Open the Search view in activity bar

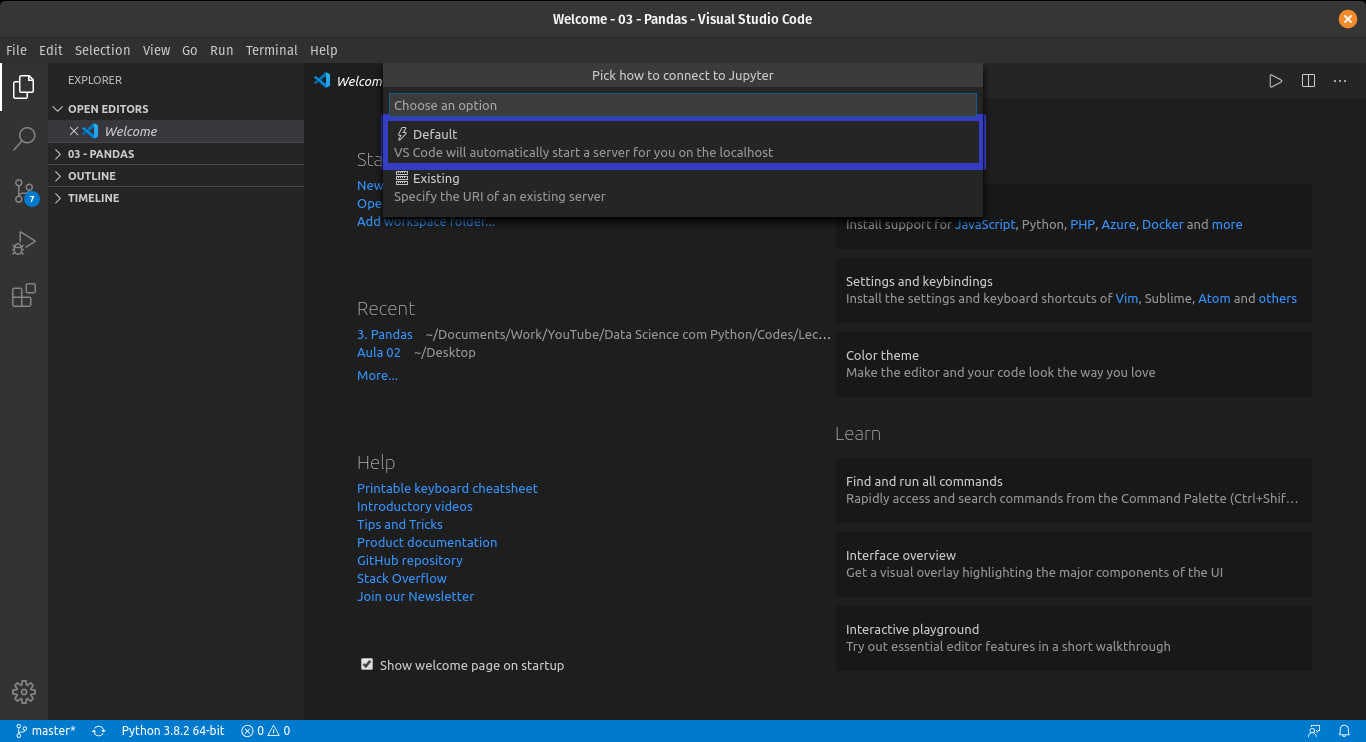24,139
